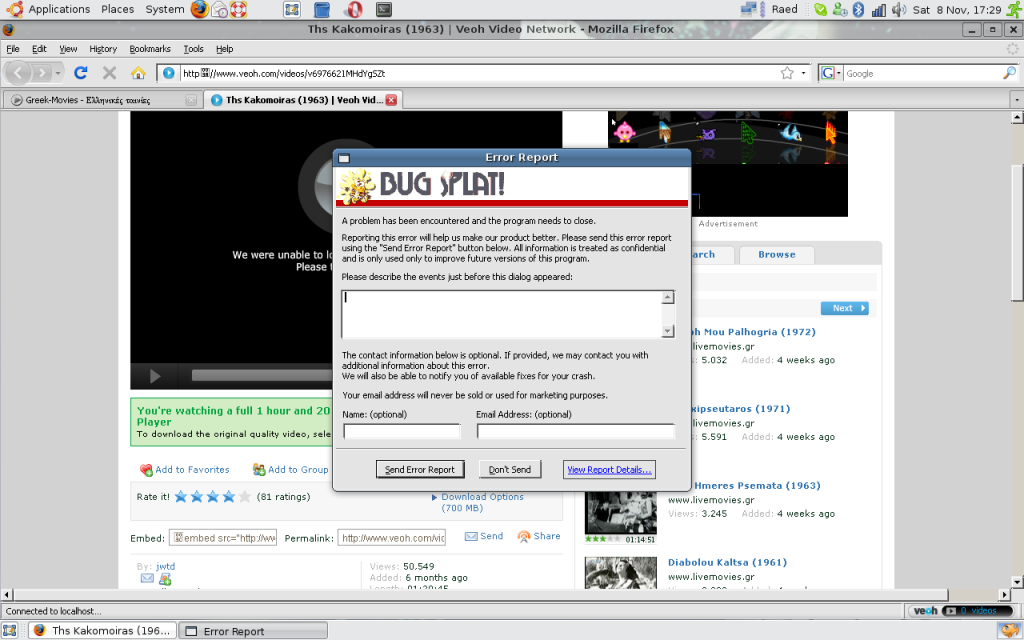This screenshot has height=640, width=1024.
Task: Open the search engine dropdown next to Google
Action: pos(831,73)
